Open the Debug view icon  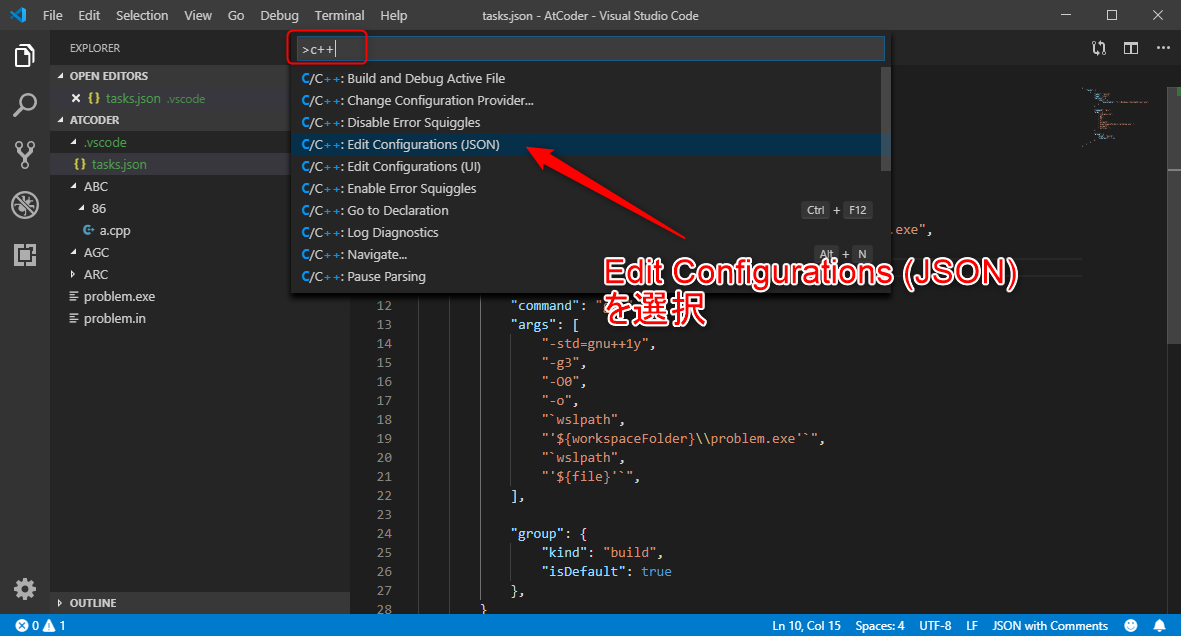pos(24,205)
